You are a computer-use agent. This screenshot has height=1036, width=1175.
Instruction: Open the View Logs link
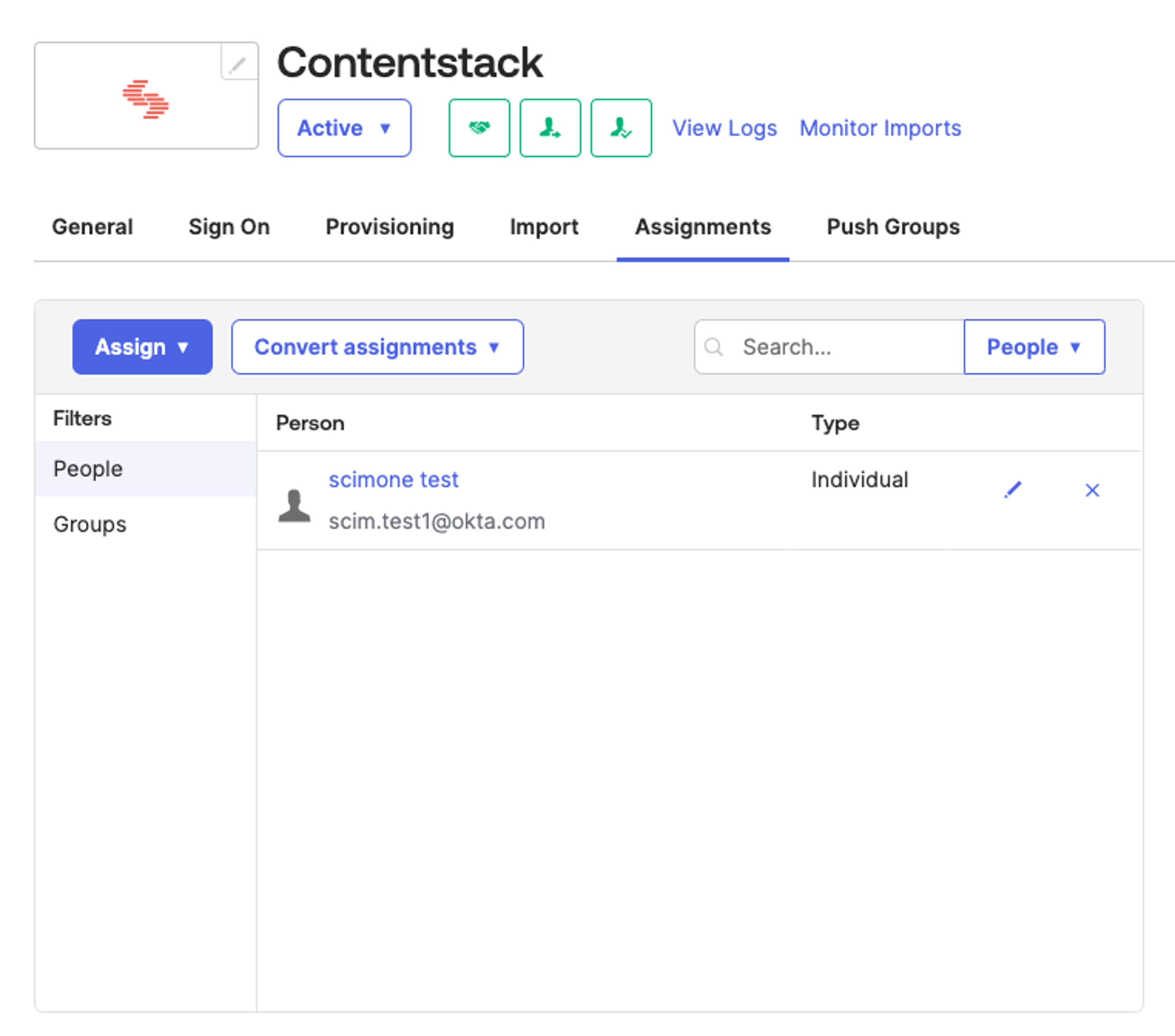click(x=724, y=128)
